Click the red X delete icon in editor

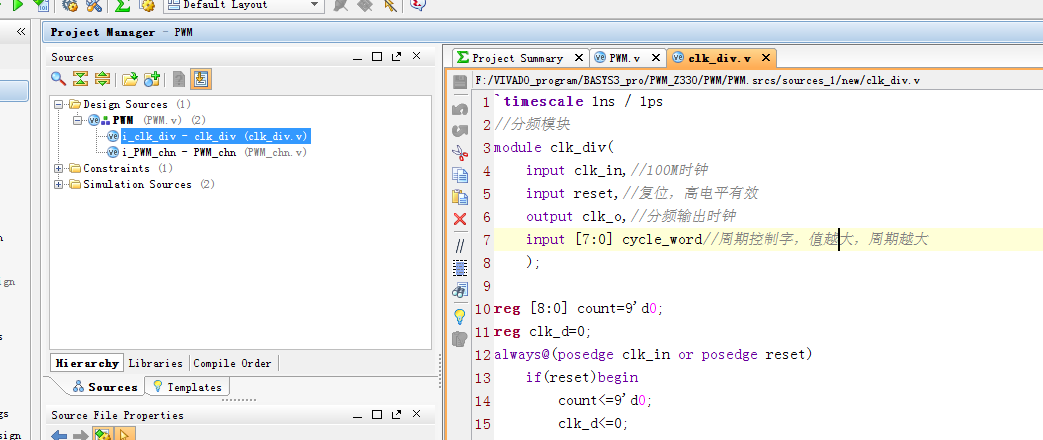[x=460, y=219]
